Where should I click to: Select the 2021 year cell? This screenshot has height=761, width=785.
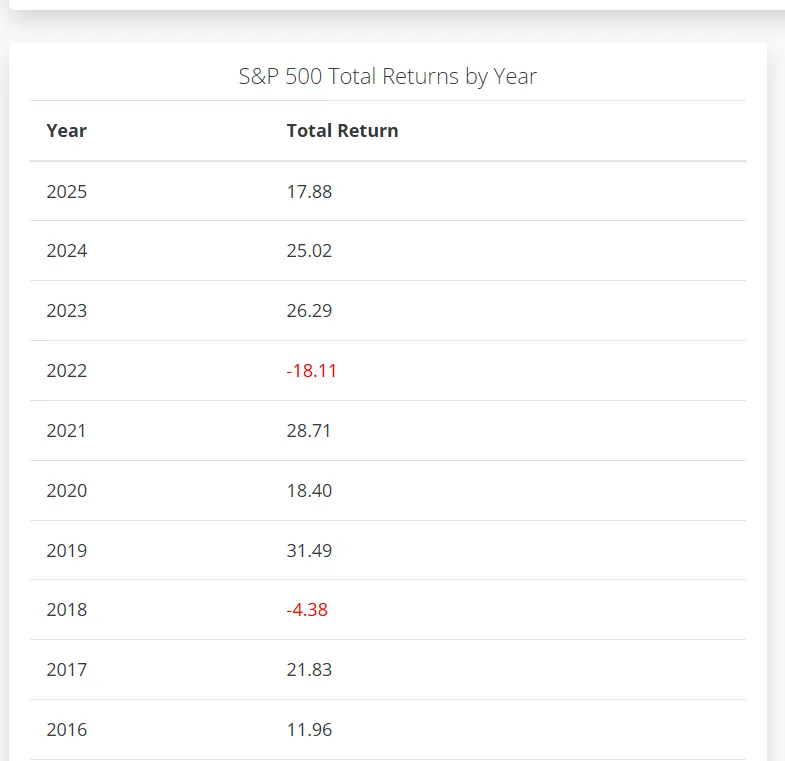coord(66,431)
